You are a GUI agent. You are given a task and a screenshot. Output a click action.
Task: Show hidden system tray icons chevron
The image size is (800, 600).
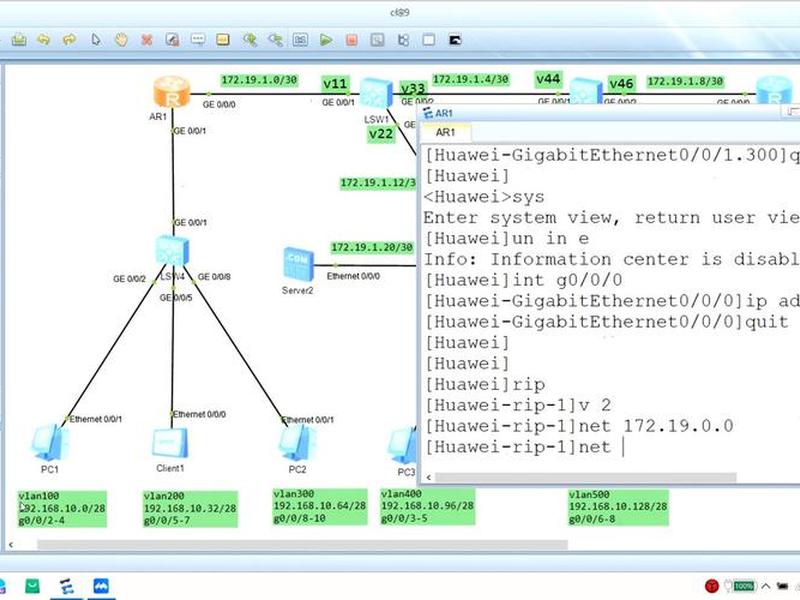click(x=765, y=586)
